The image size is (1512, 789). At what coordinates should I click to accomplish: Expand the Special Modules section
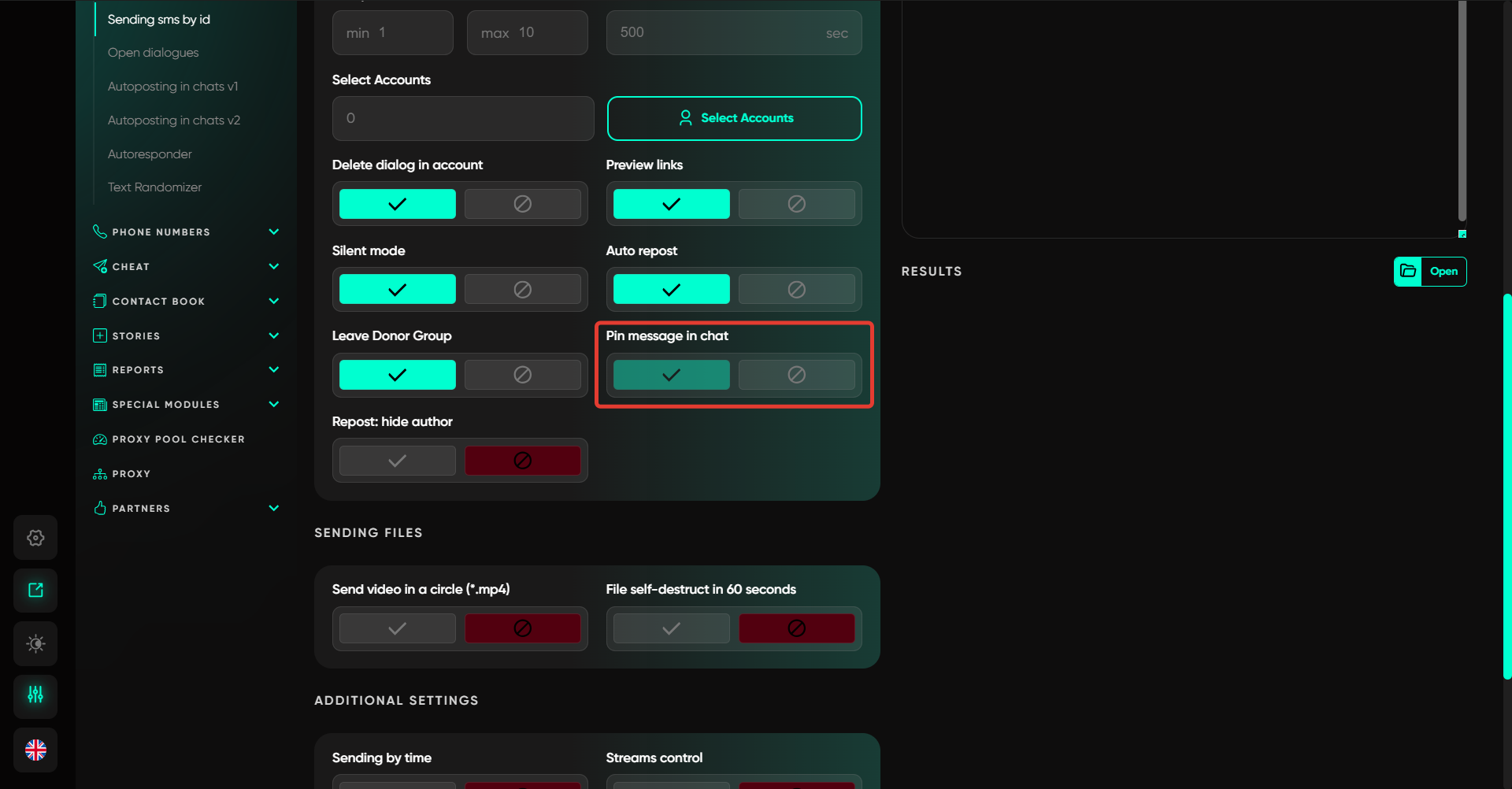(273, 404)
